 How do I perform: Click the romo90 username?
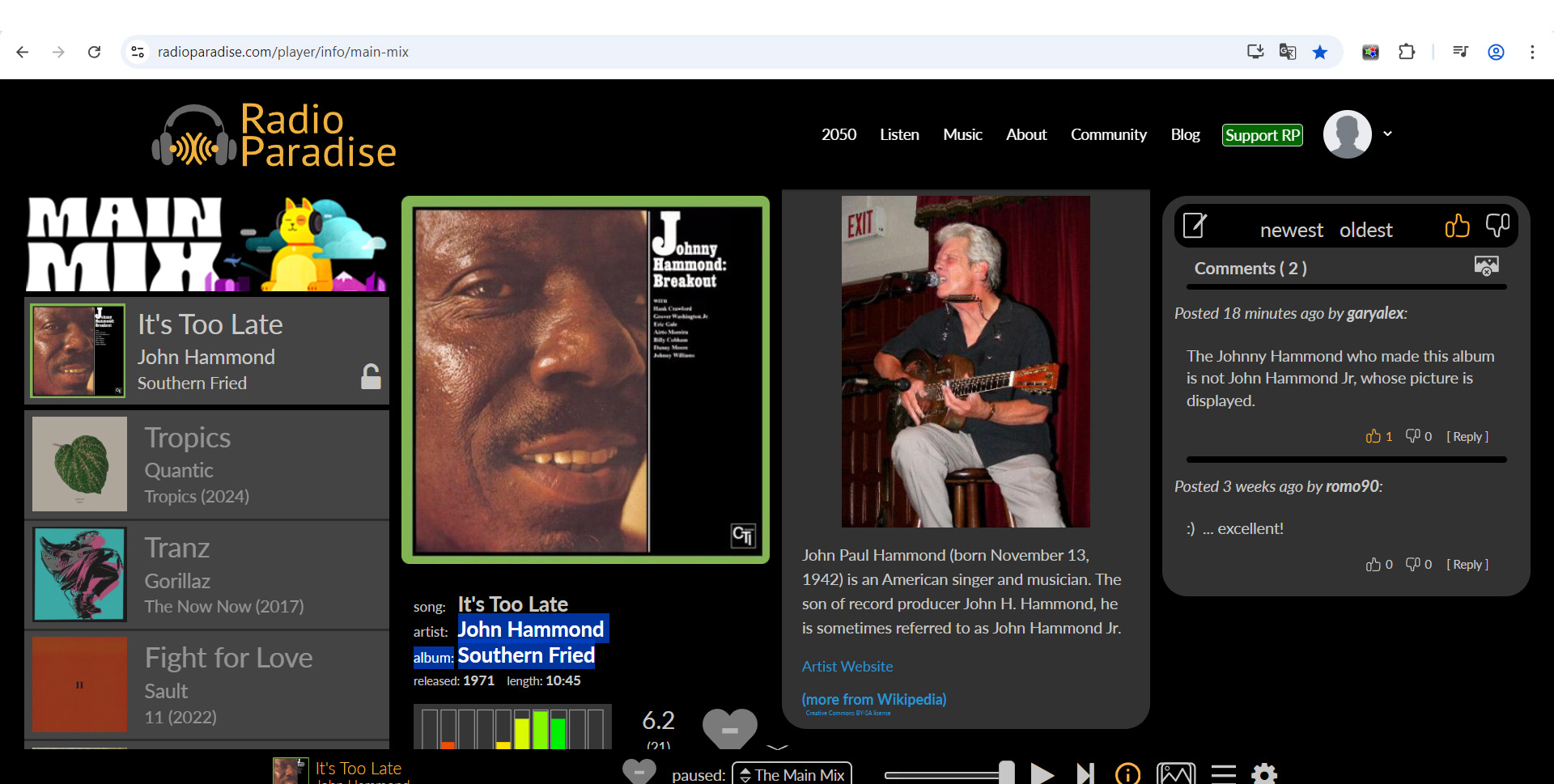1352,486
